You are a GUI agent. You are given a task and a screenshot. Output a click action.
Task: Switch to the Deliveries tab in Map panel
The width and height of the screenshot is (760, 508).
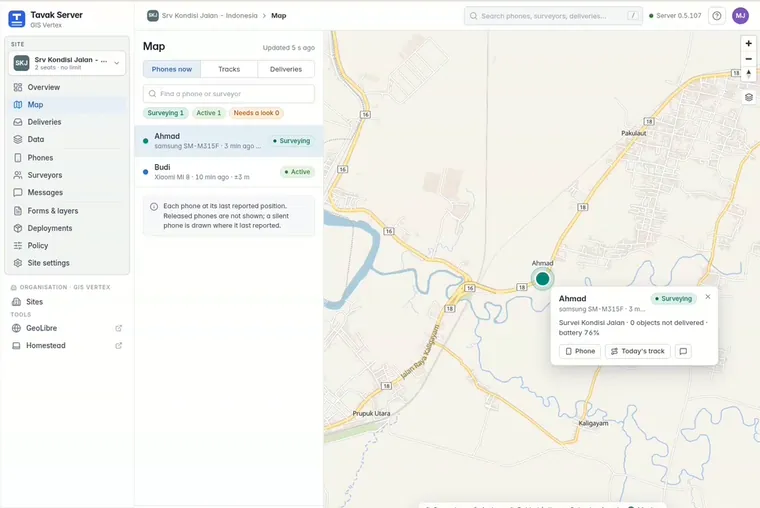(x=286, y=69)
